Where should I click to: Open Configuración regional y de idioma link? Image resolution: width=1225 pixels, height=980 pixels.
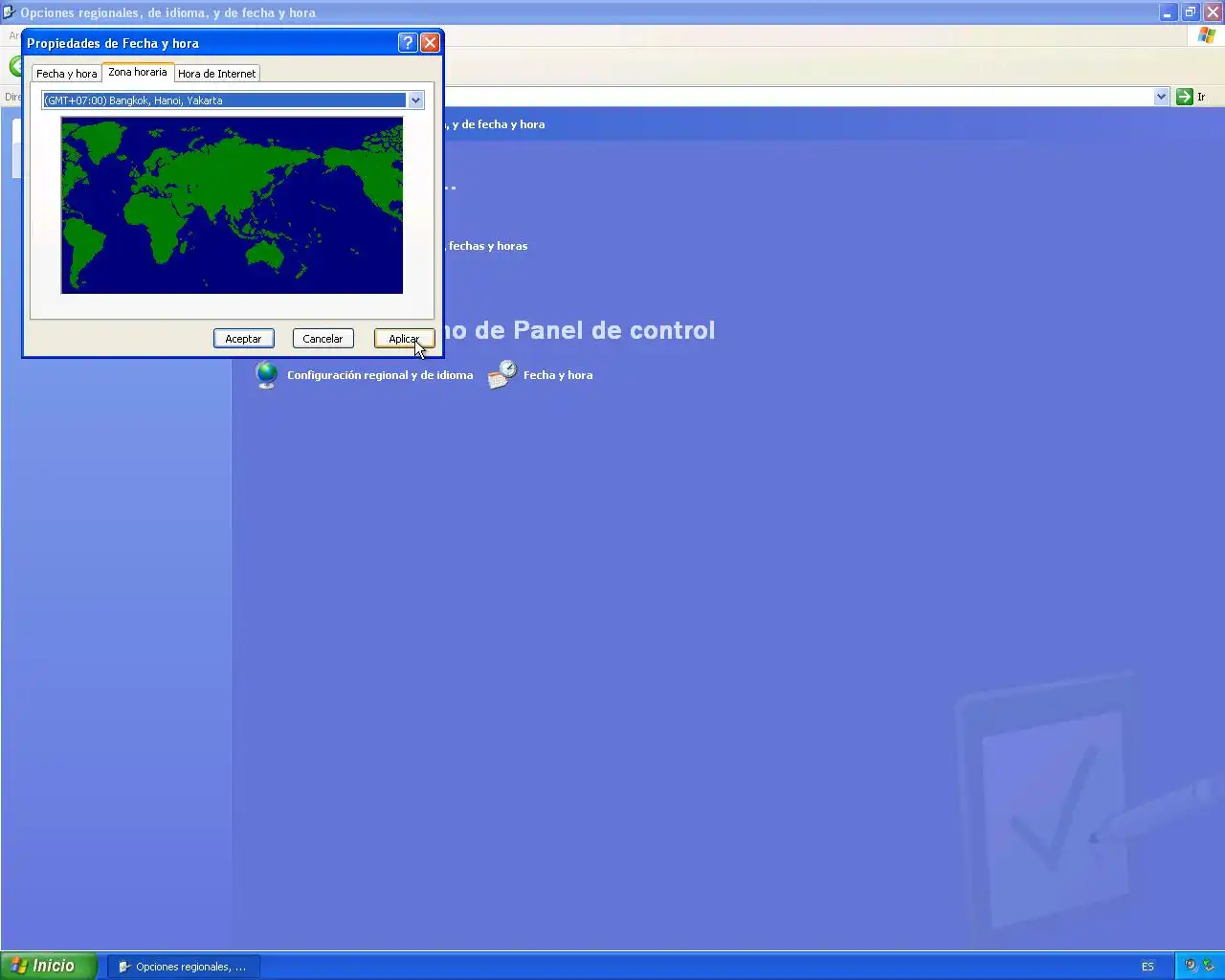click(380, 375)
